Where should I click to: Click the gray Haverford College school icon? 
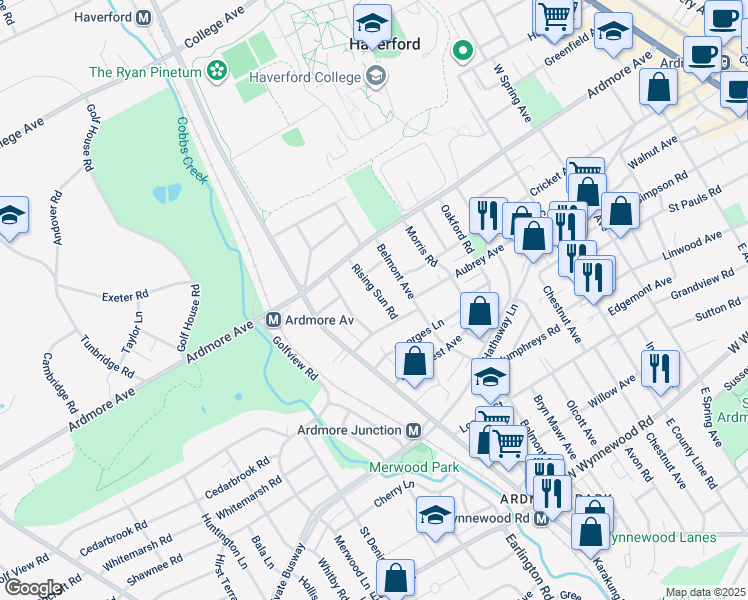tap(376, 76)
